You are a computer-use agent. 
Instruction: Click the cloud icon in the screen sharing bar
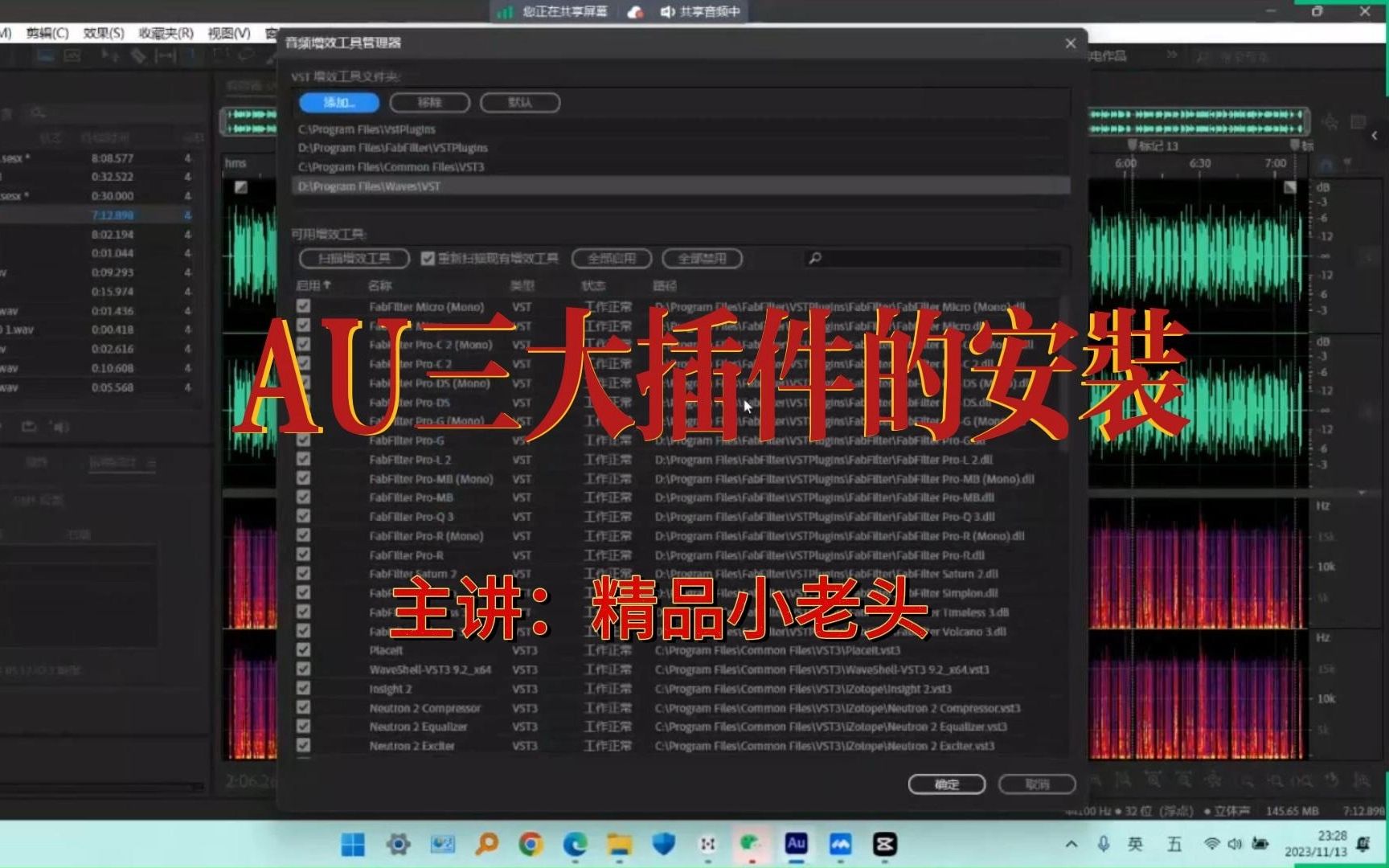pos(635,11)
